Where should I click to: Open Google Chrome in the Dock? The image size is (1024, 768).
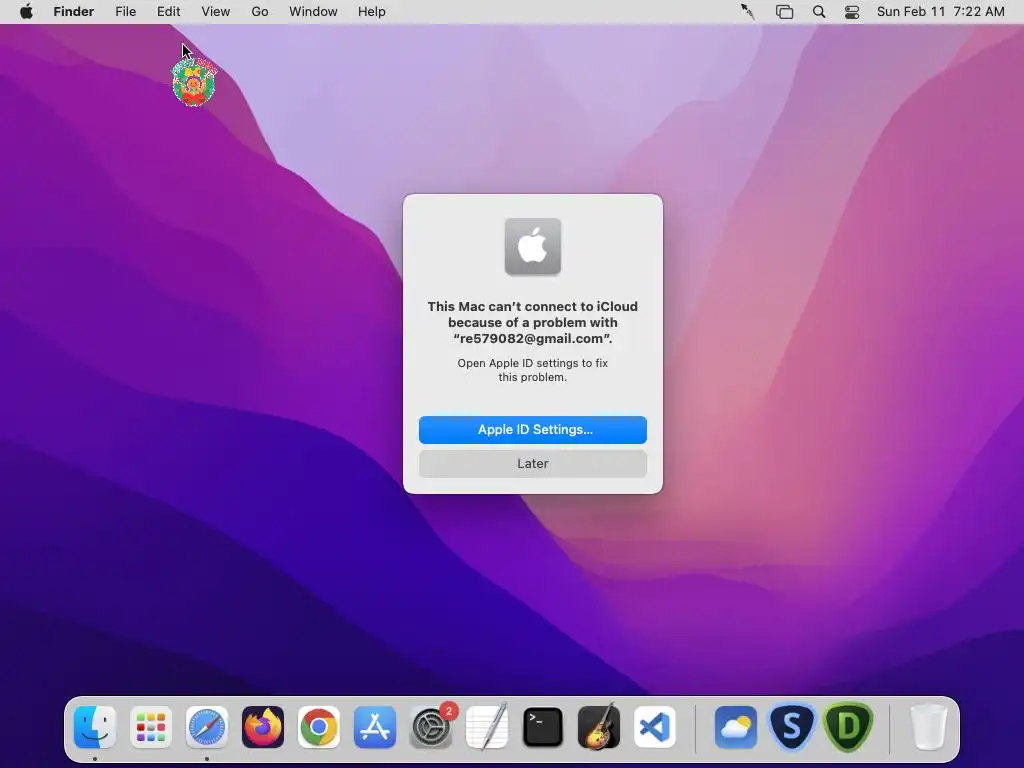[319, 727]
